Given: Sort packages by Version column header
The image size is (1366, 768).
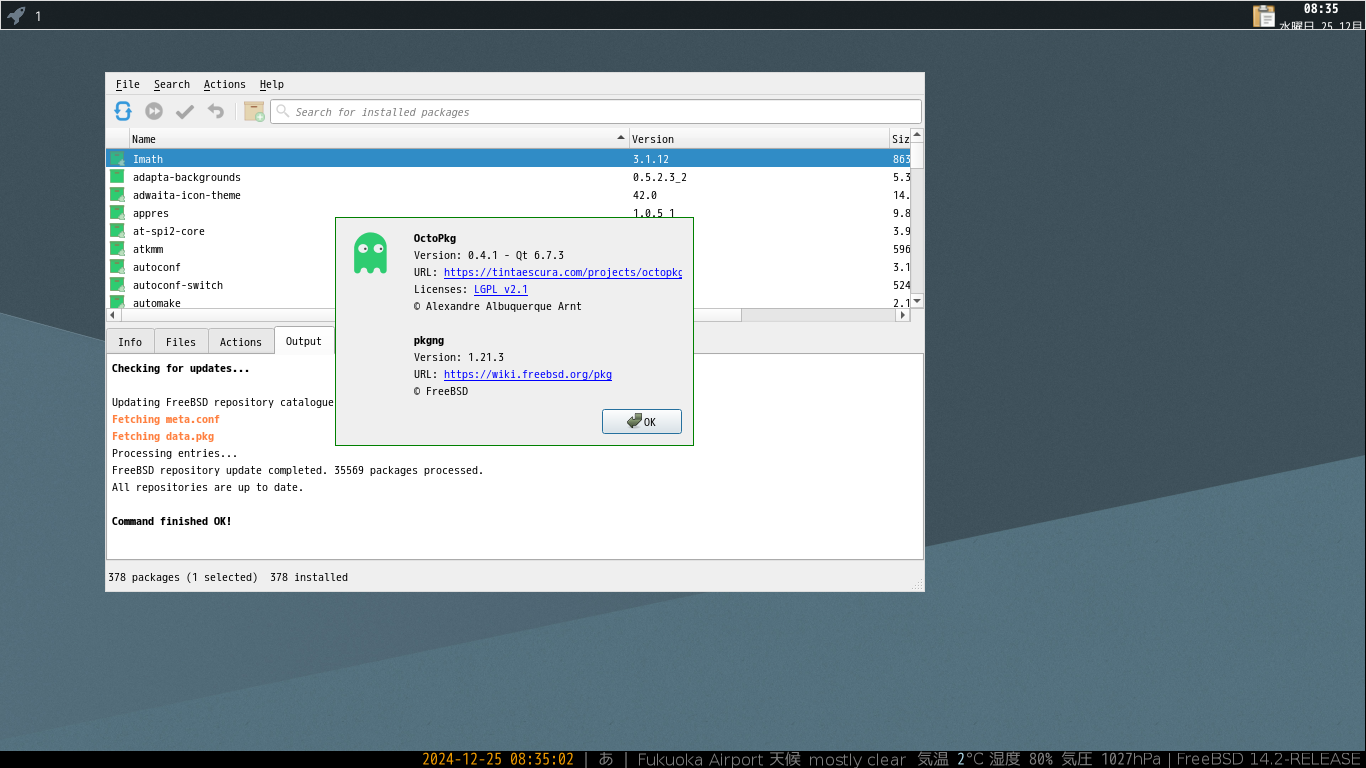Looking at the screenshot, I should (x=758, y=139).
